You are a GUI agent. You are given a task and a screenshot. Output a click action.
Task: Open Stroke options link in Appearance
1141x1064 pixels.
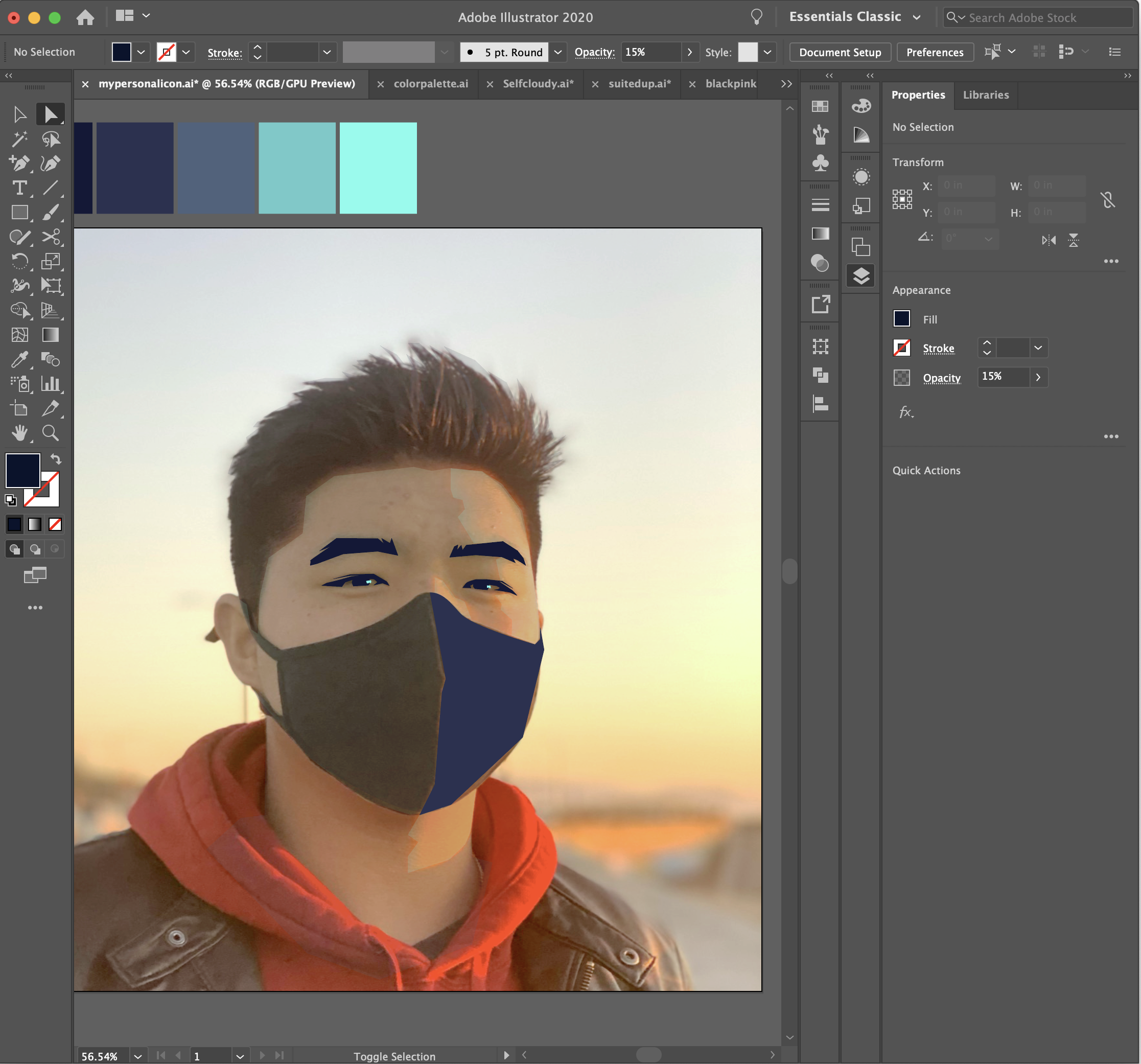coord(938,349)
